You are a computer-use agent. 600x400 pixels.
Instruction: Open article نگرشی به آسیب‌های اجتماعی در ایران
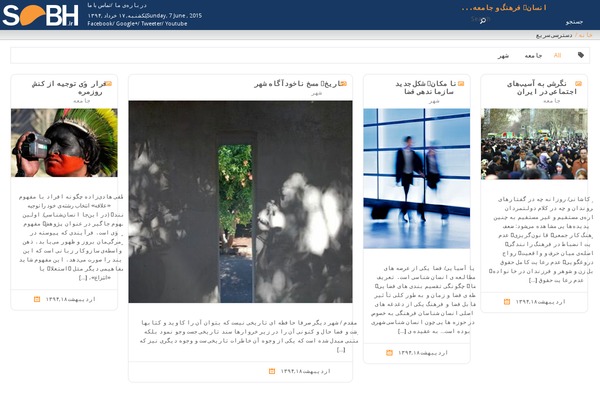[541, 88]
